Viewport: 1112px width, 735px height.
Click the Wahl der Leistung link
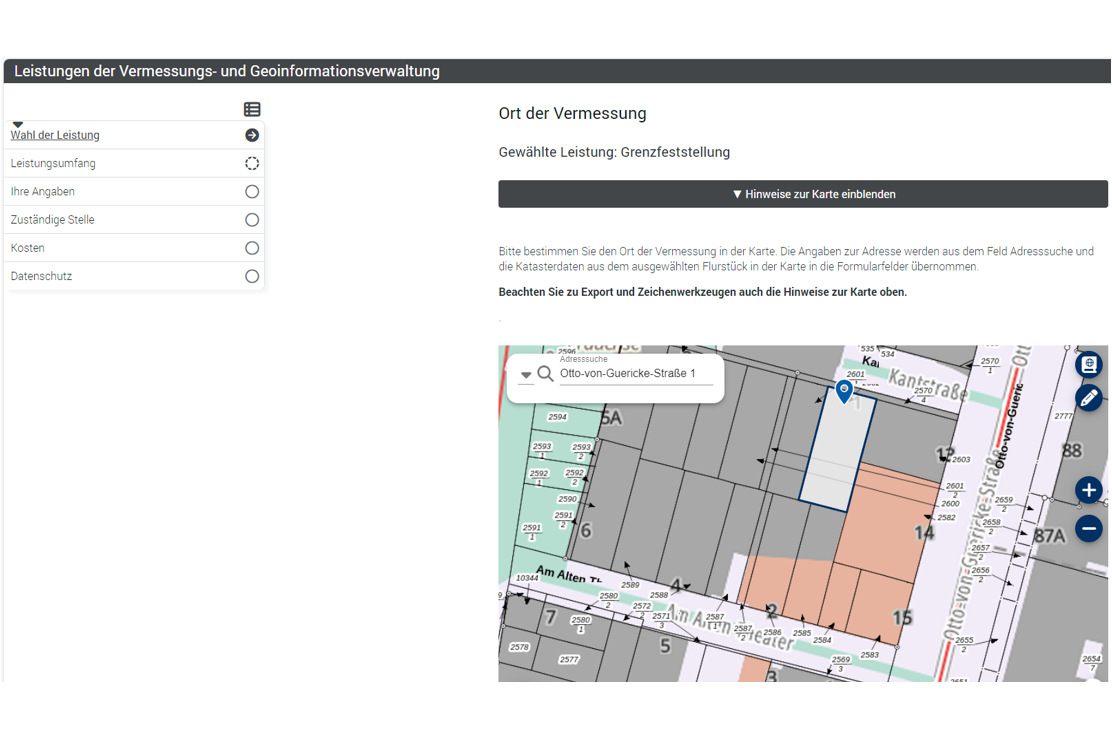[55, 135]
